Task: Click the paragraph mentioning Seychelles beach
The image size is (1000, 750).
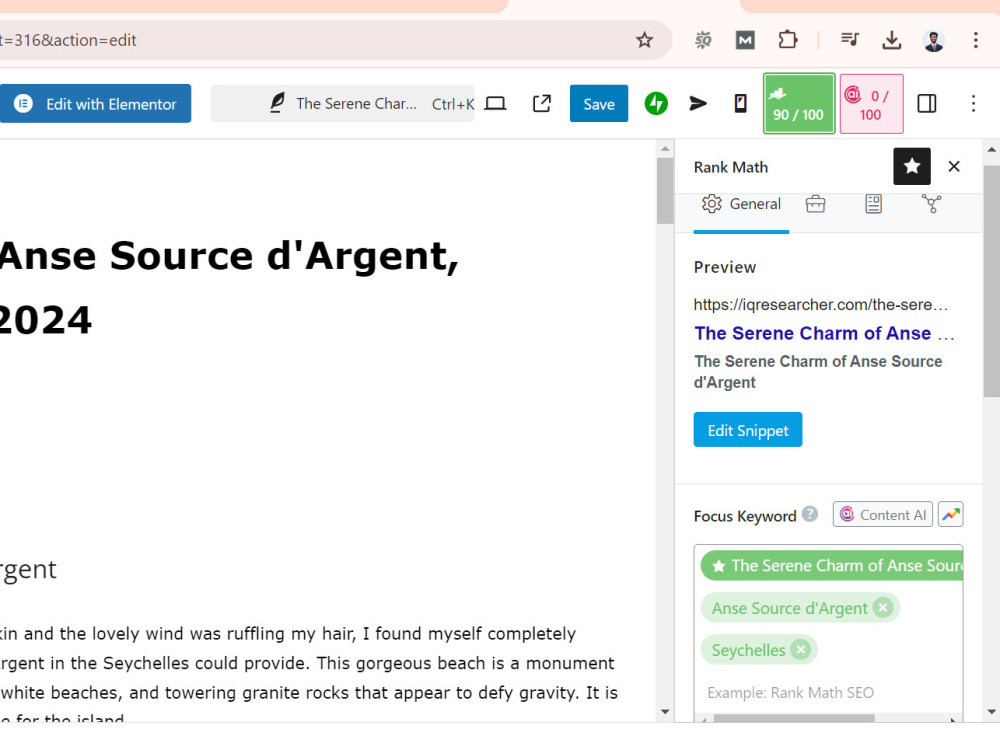Action: tap(309, 677)
